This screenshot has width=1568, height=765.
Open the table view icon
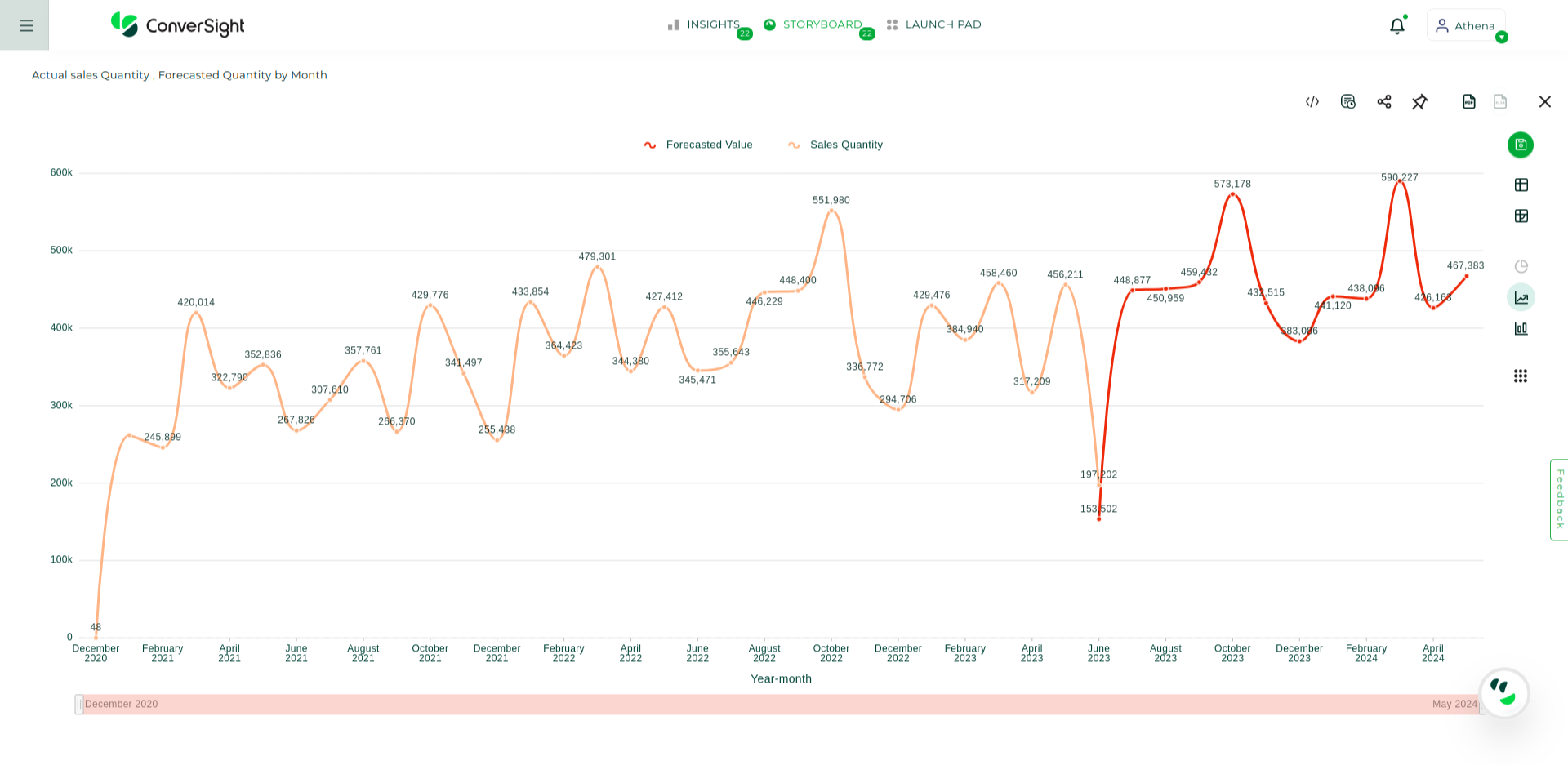pyautogui.click(x=1521, y=185)
